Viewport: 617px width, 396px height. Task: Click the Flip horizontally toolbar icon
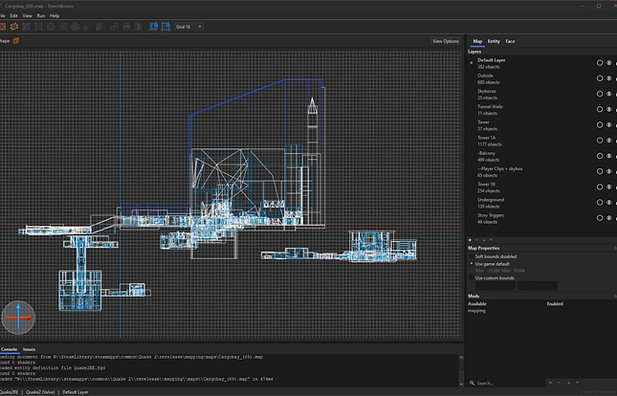(126, 26)
